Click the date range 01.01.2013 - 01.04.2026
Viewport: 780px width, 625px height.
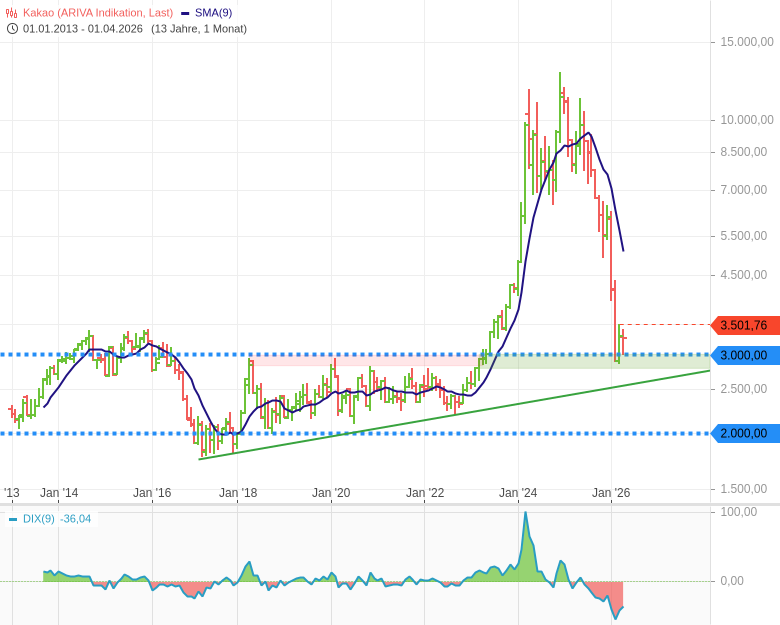[83, 28]
